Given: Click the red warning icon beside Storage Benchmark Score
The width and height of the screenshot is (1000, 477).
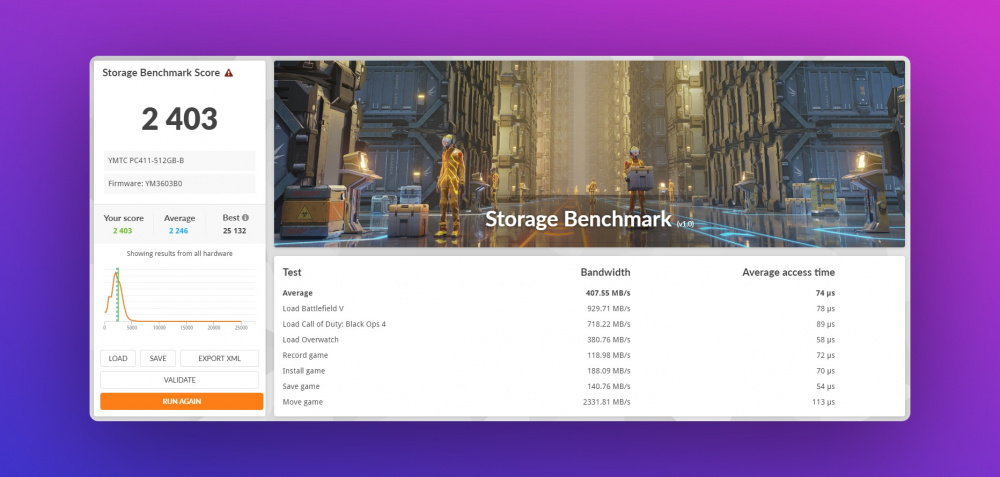Looking at the screenshot, I should pos(228,73).
